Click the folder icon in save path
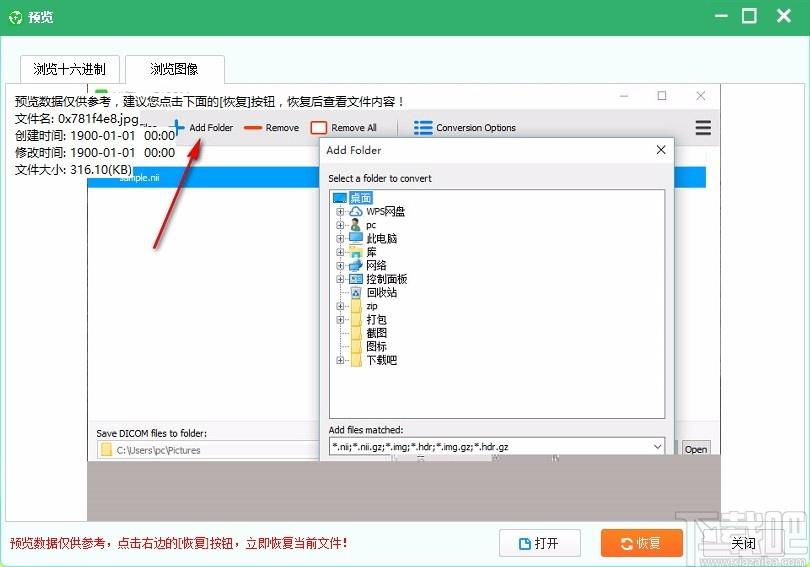Viewport: 810px width, 567px height. coord(106,450)
